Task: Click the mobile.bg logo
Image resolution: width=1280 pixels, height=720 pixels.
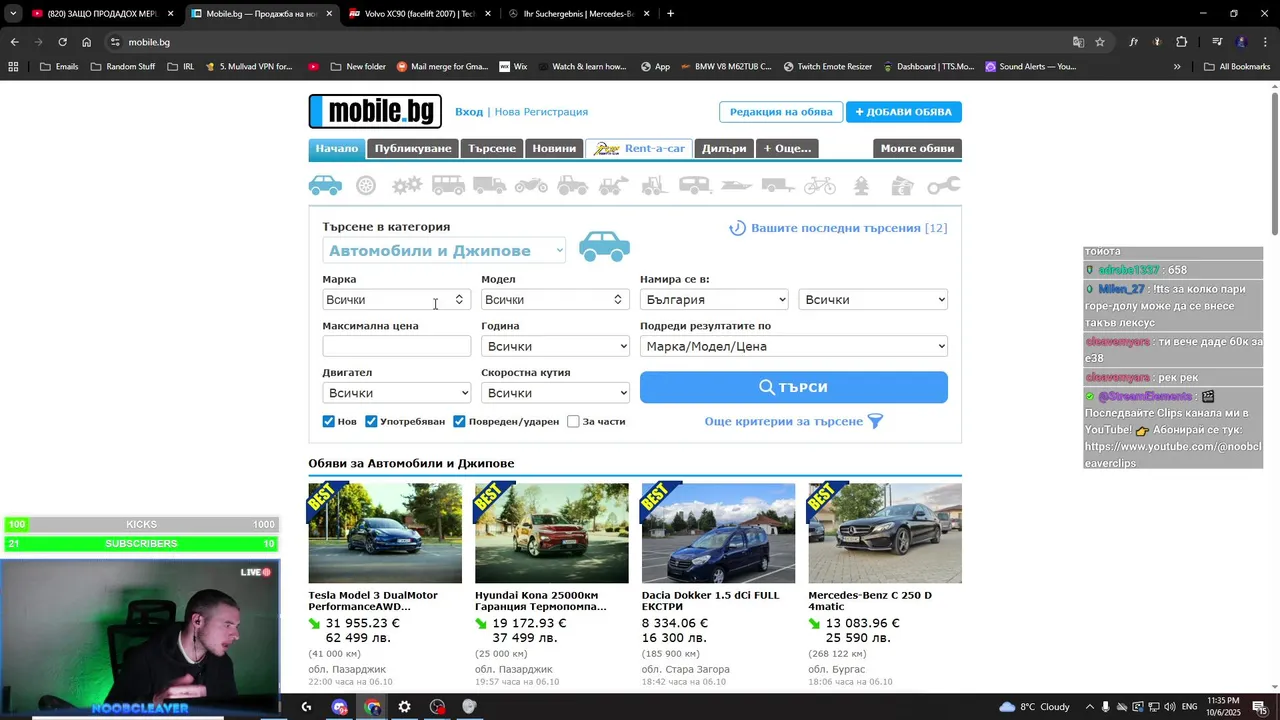Action: point(375,111)
